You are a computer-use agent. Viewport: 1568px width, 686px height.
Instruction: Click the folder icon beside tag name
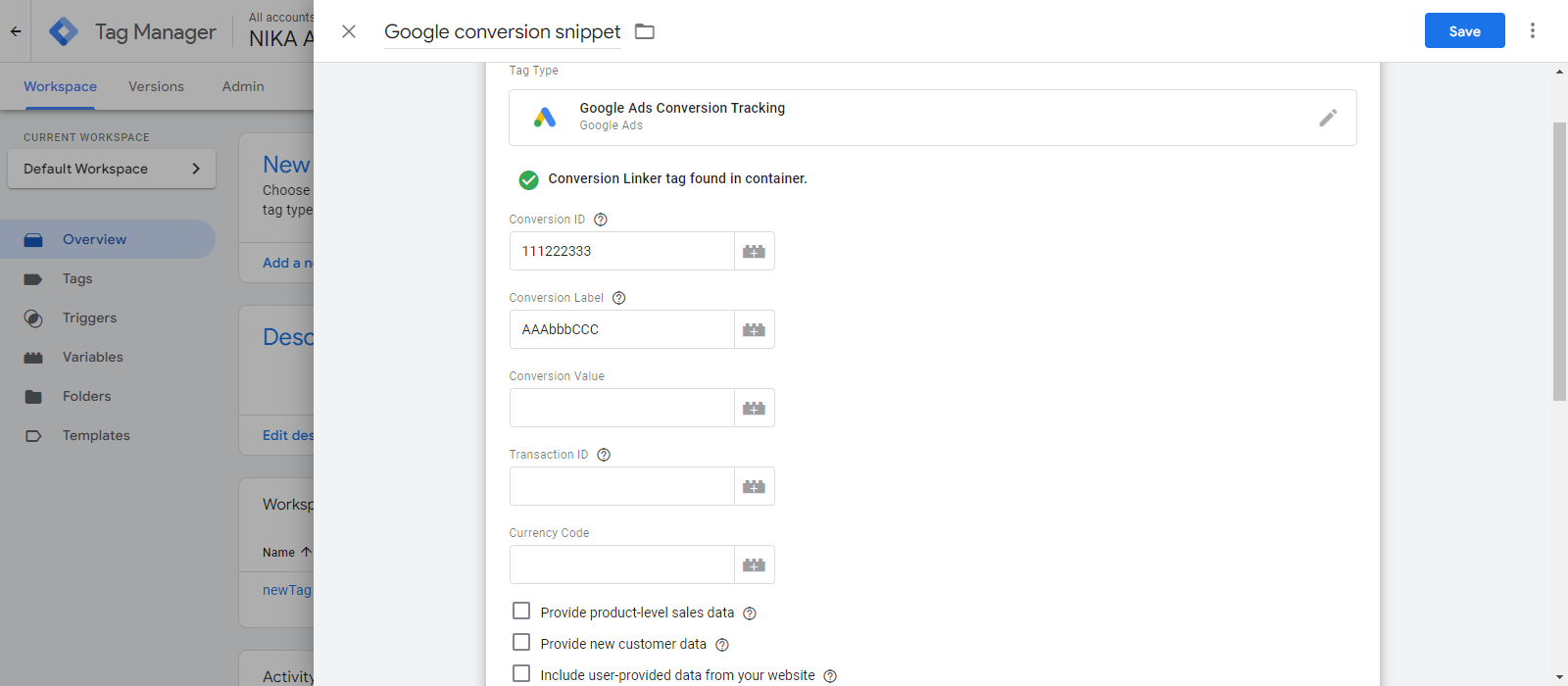[x=645, y=31]
